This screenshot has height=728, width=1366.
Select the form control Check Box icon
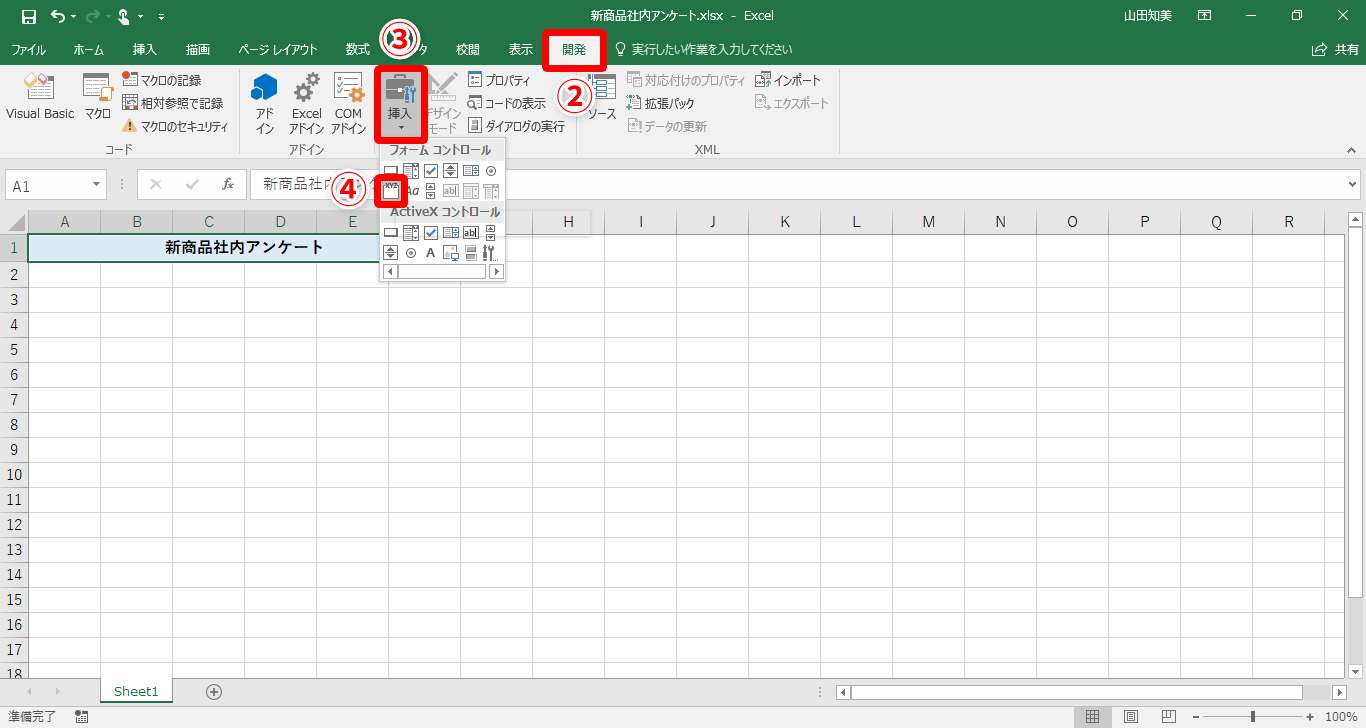pos(431,171)
